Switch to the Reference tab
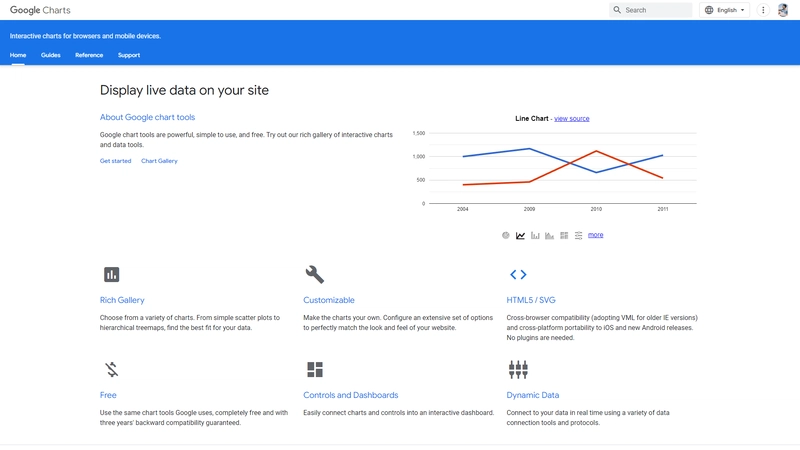 [89, 55]
